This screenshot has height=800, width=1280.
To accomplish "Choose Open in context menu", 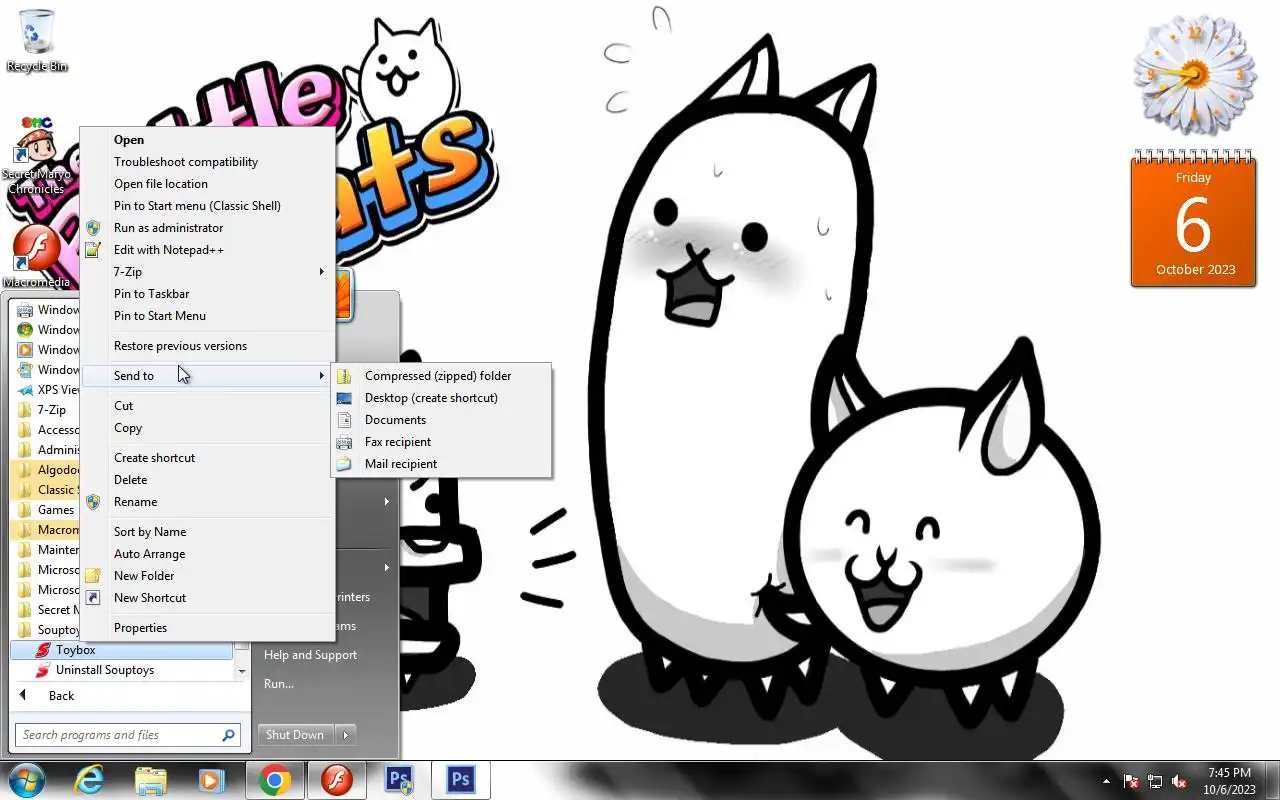I will tap(207, 140).
